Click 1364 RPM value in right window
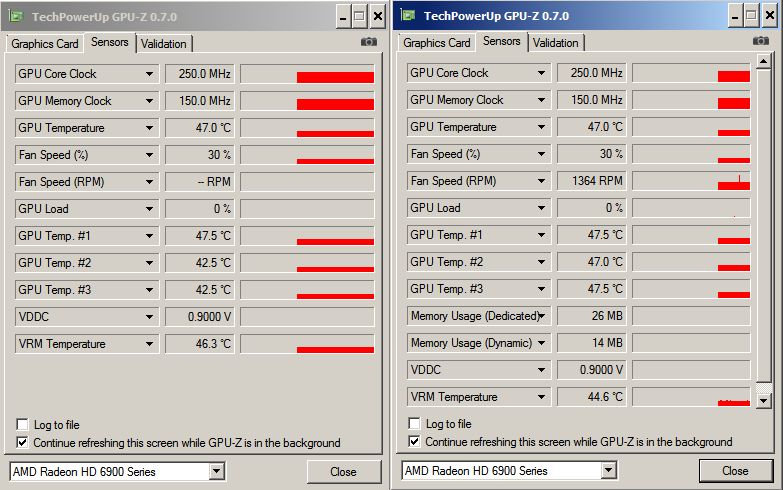Image resolution: width=783 pixels, height=490 pixels. click(x=591, y=181)
